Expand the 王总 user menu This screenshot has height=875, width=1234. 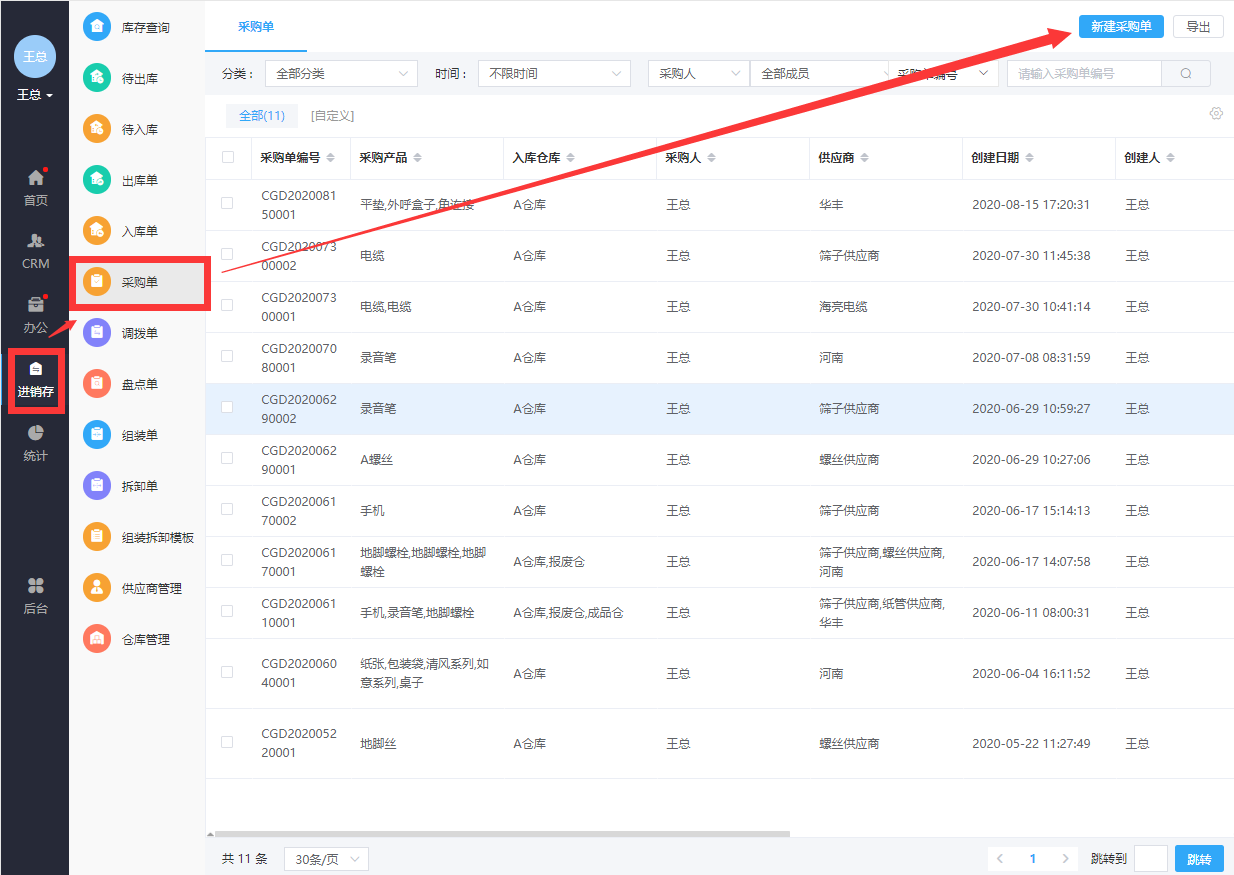(x=35, y=95)
